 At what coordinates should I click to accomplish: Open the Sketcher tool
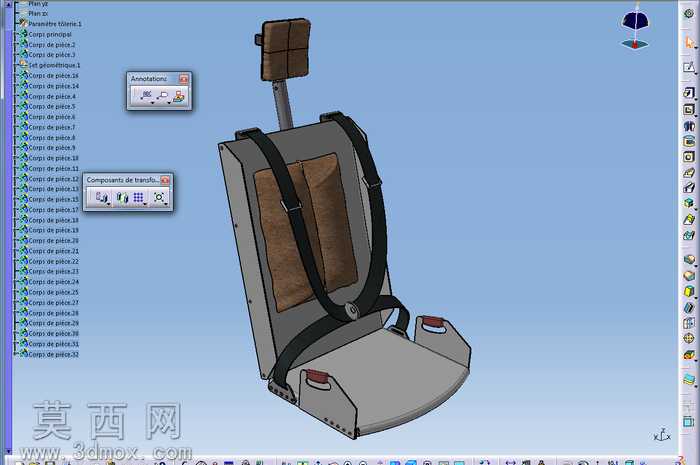click(x=689, y=67)
